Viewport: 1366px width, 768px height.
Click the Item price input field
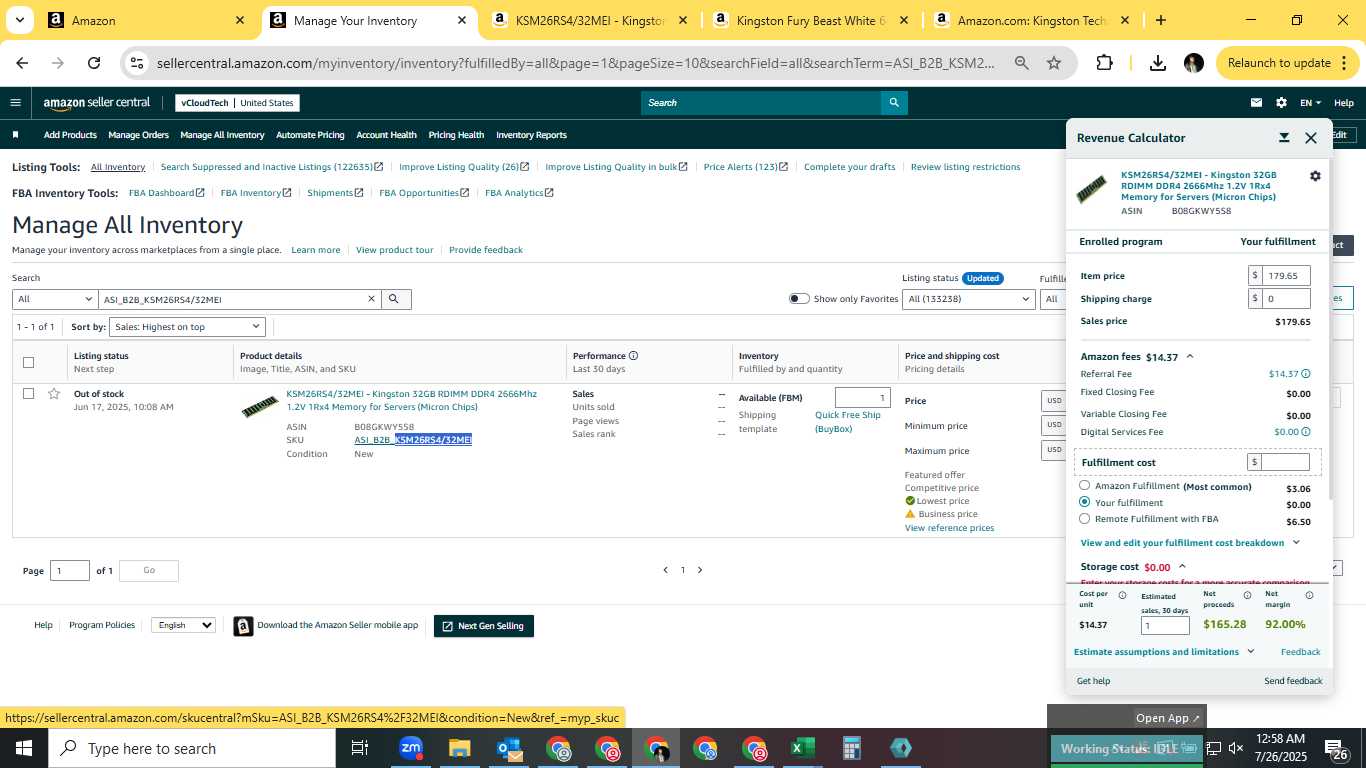[1285, 276]
